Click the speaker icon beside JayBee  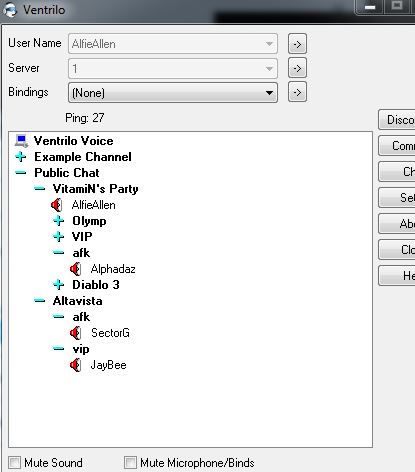pos(76,365)
